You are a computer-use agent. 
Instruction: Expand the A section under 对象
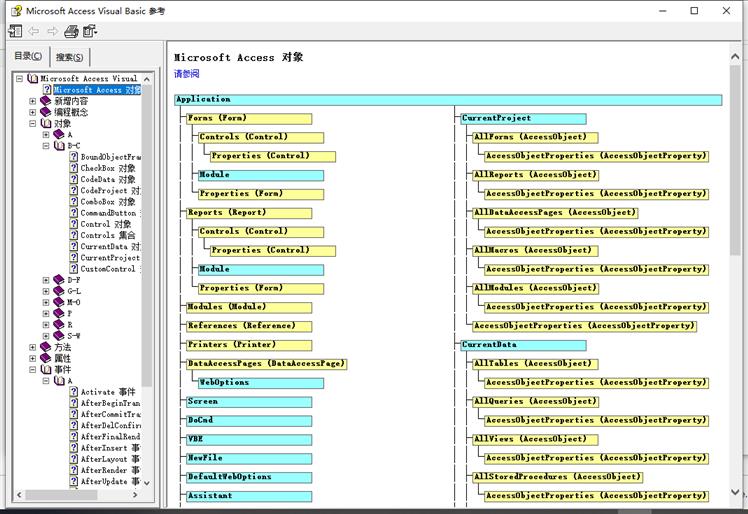tap(46, 135)
